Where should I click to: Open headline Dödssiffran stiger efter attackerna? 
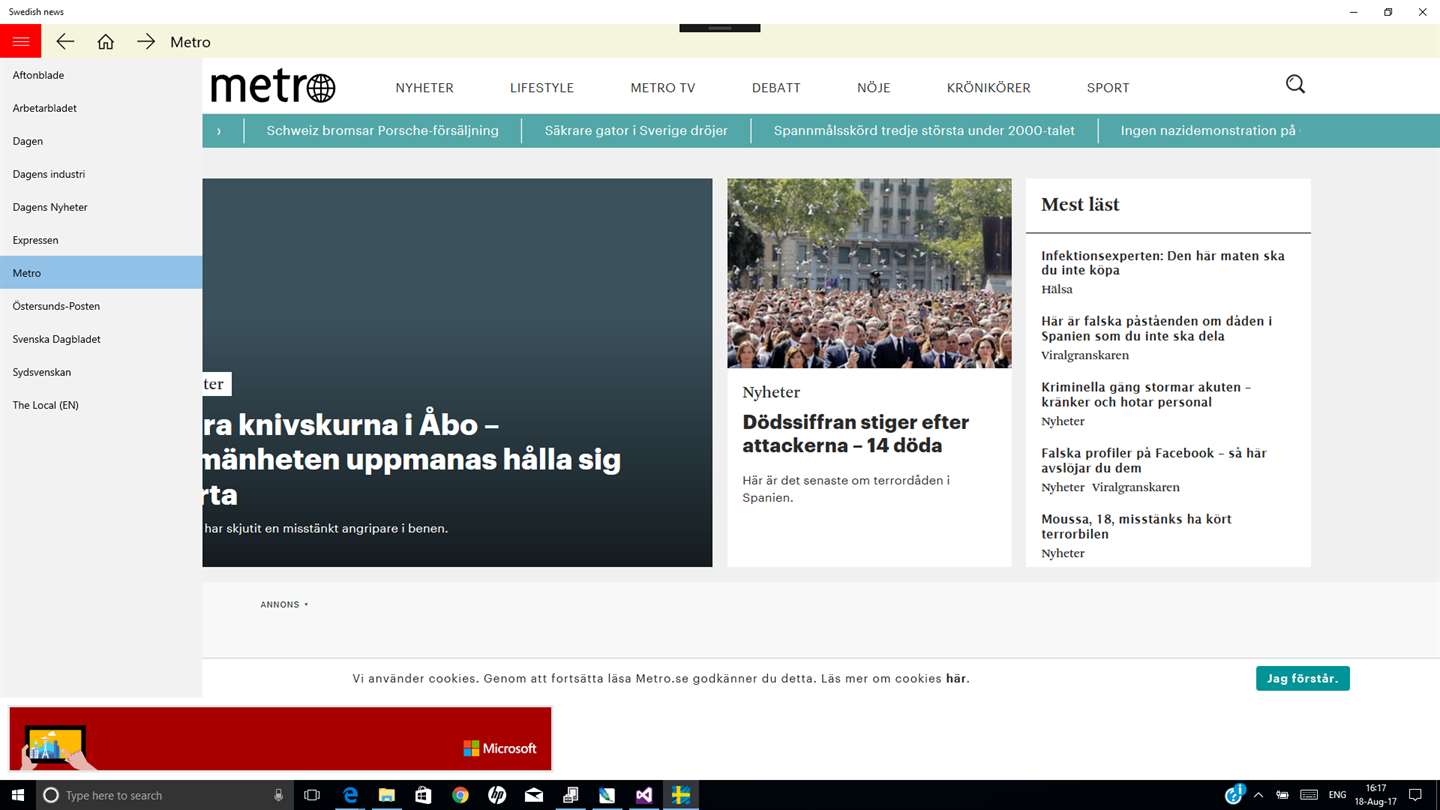click(x=855, y=434)
